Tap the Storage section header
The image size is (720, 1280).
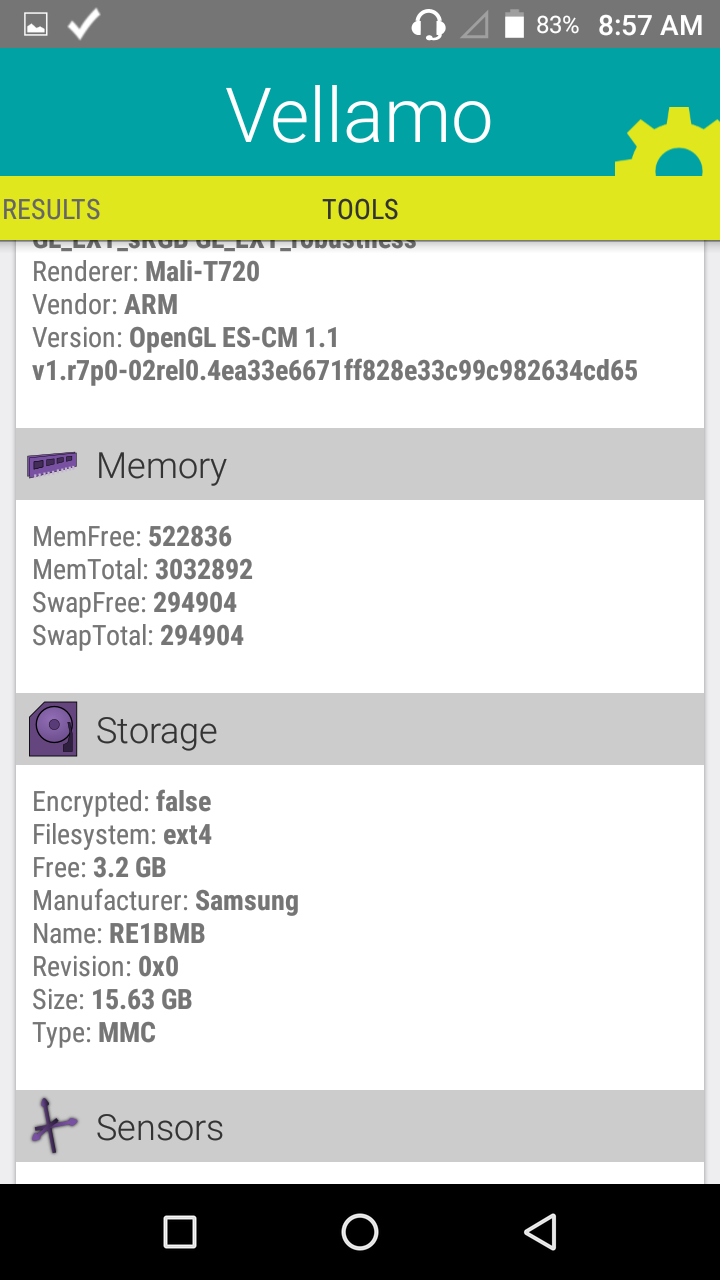(x=360, y=730)
